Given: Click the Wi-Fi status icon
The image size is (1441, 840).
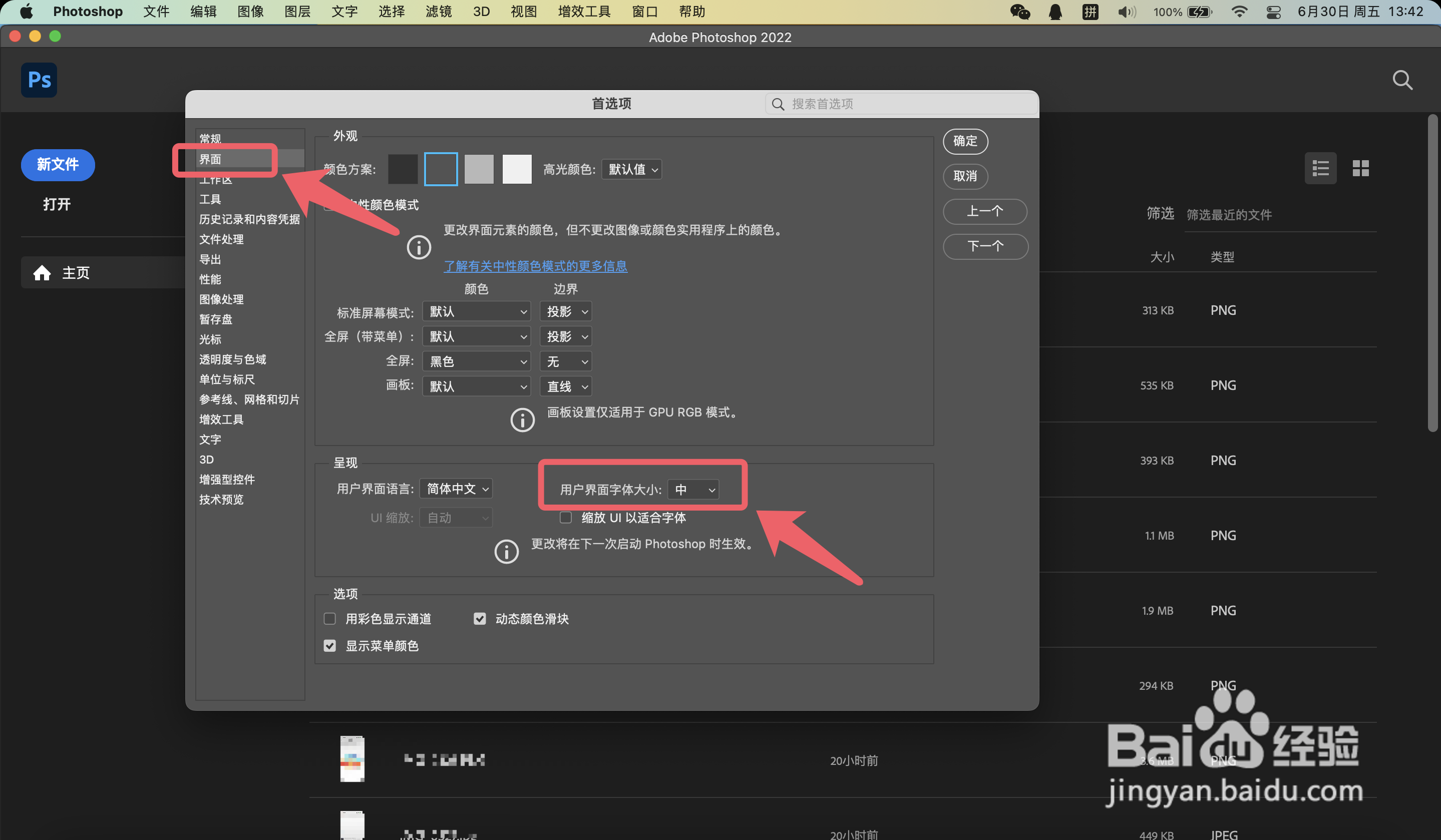Looking at the screenshot, I should click(1239, 12).
